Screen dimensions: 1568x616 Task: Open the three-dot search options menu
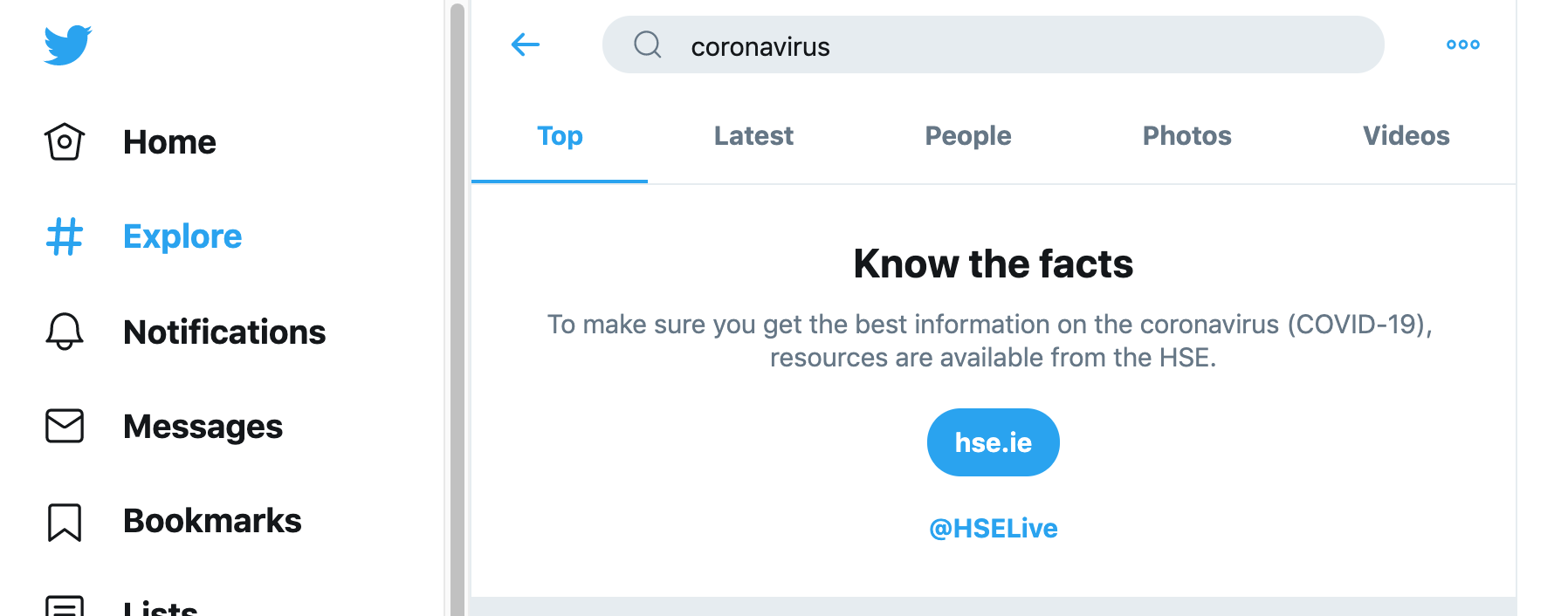1463,44
